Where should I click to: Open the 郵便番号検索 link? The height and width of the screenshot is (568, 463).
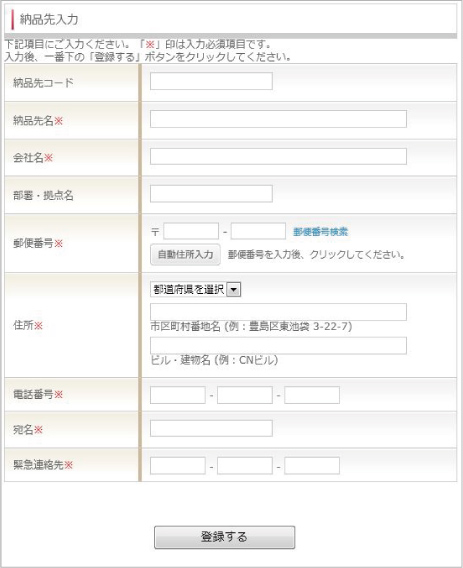[321, 231]
